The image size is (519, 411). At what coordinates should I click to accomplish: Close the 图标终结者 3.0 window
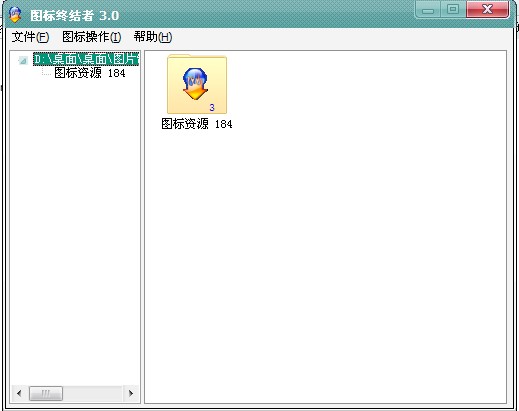coord(487,9)
